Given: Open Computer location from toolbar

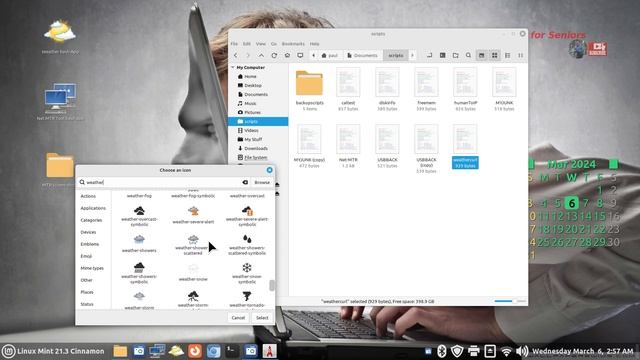Looking at the screenshot, I should 300,56.
